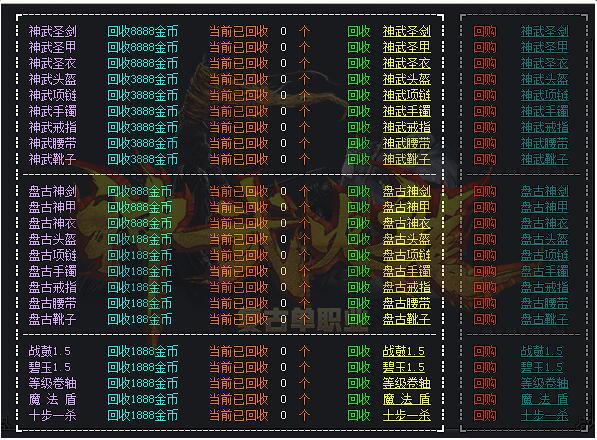
Task: Click the yellow 盘古项链 recycle link
Action: pos(407,255)
